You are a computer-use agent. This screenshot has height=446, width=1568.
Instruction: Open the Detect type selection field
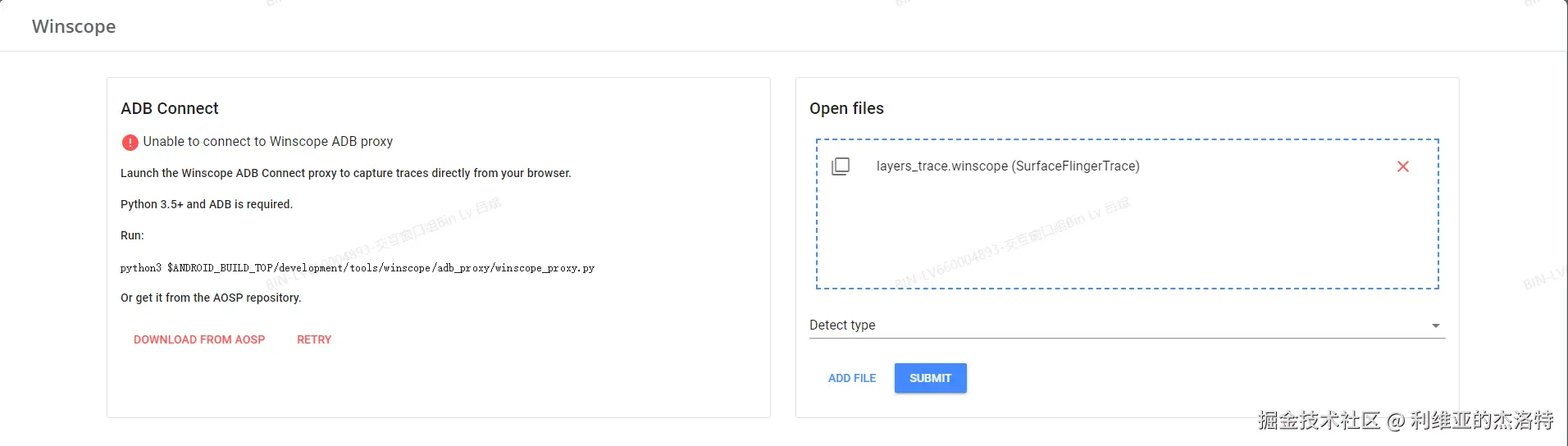pos(1115,325)
